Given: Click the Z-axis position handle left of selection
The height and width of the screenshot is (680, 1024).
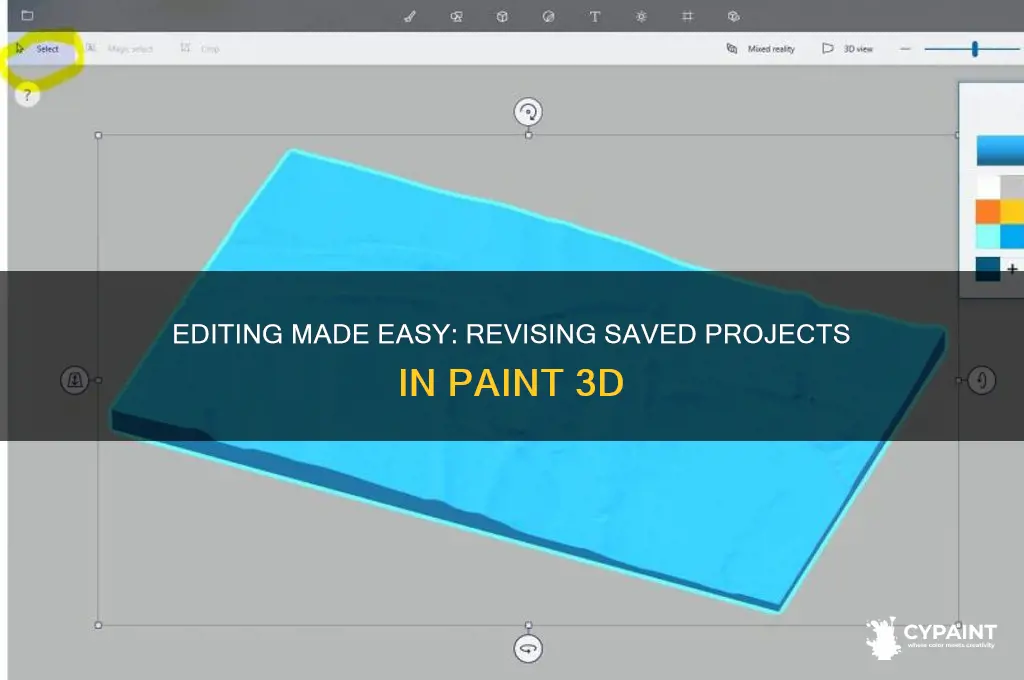Looking at the screenshot, I should [x=74, y=380].
